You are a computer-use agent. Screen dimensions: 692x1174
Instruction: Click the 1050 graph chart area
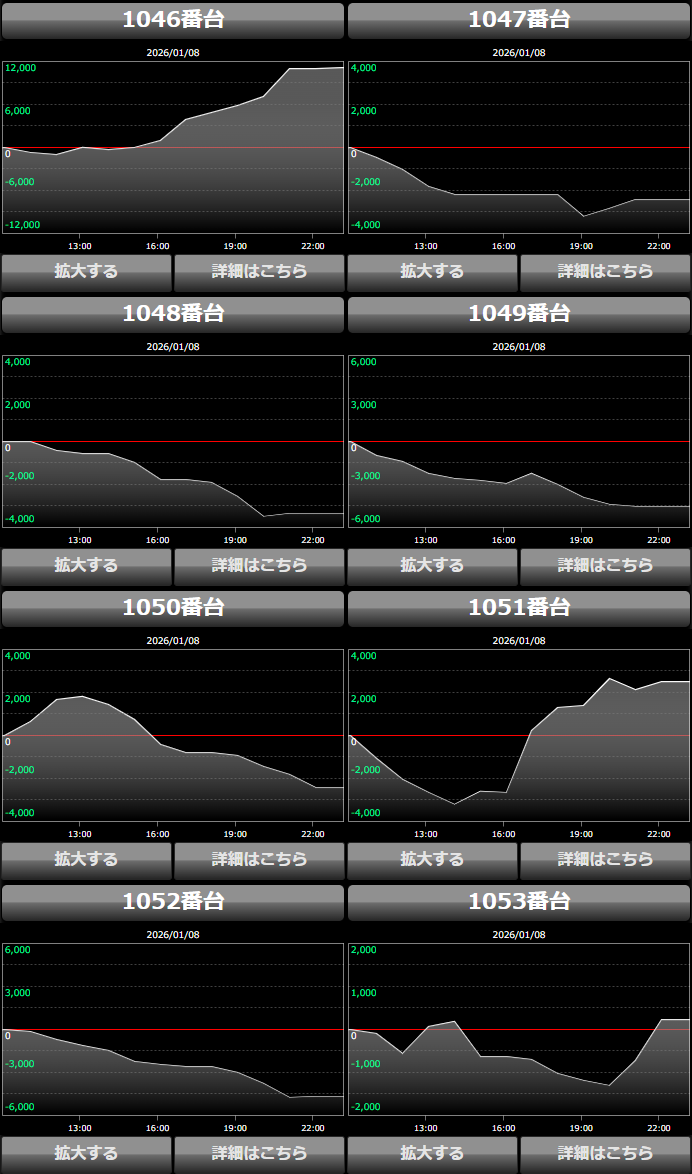click(x=173, y=736)
